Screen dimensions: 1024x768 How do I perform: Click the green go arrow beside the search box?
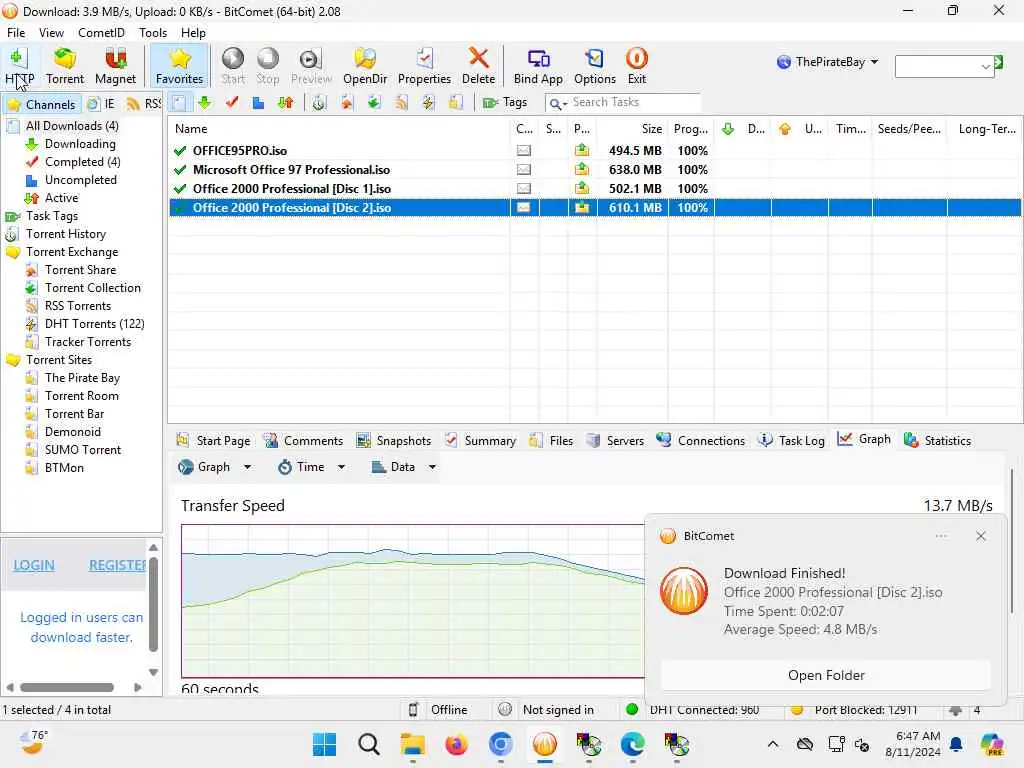click(x=999, y=63)
